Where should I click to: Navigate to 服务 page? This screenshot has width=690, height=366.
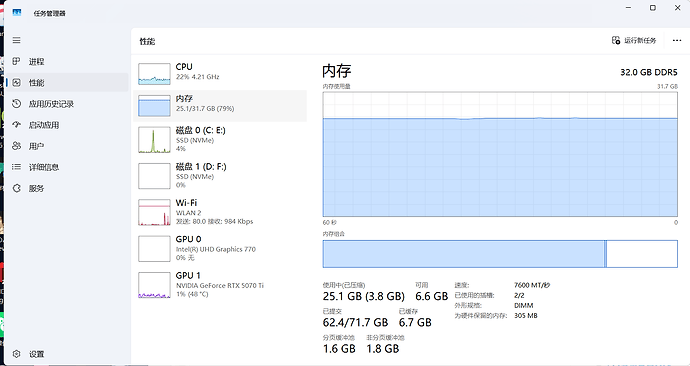tap(67, 188)
